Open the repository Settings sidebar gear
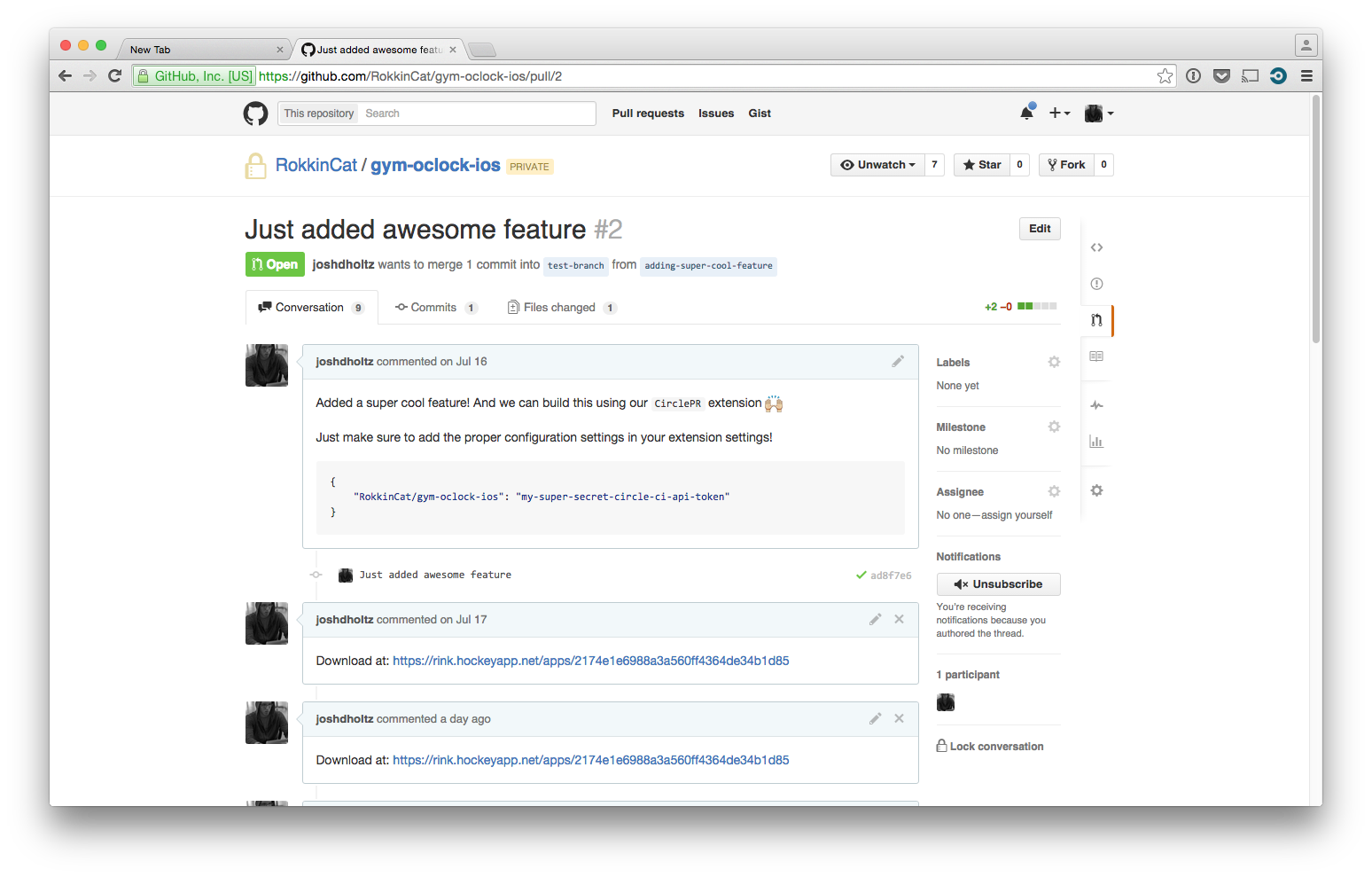 click(1096, 490)
